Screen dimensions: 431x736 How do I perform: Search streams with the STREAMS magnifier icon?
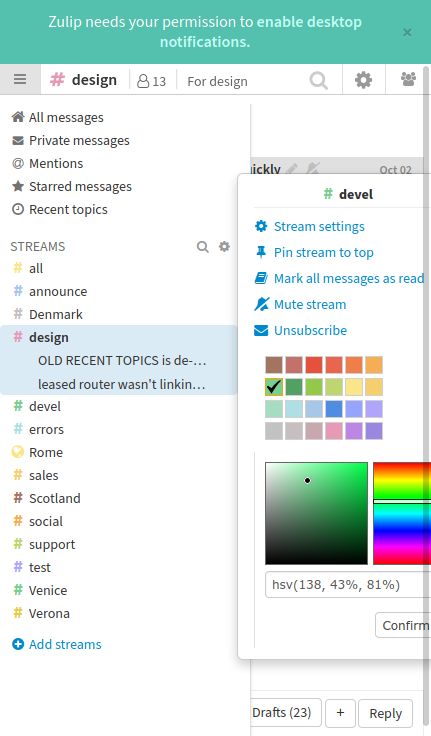202,246
